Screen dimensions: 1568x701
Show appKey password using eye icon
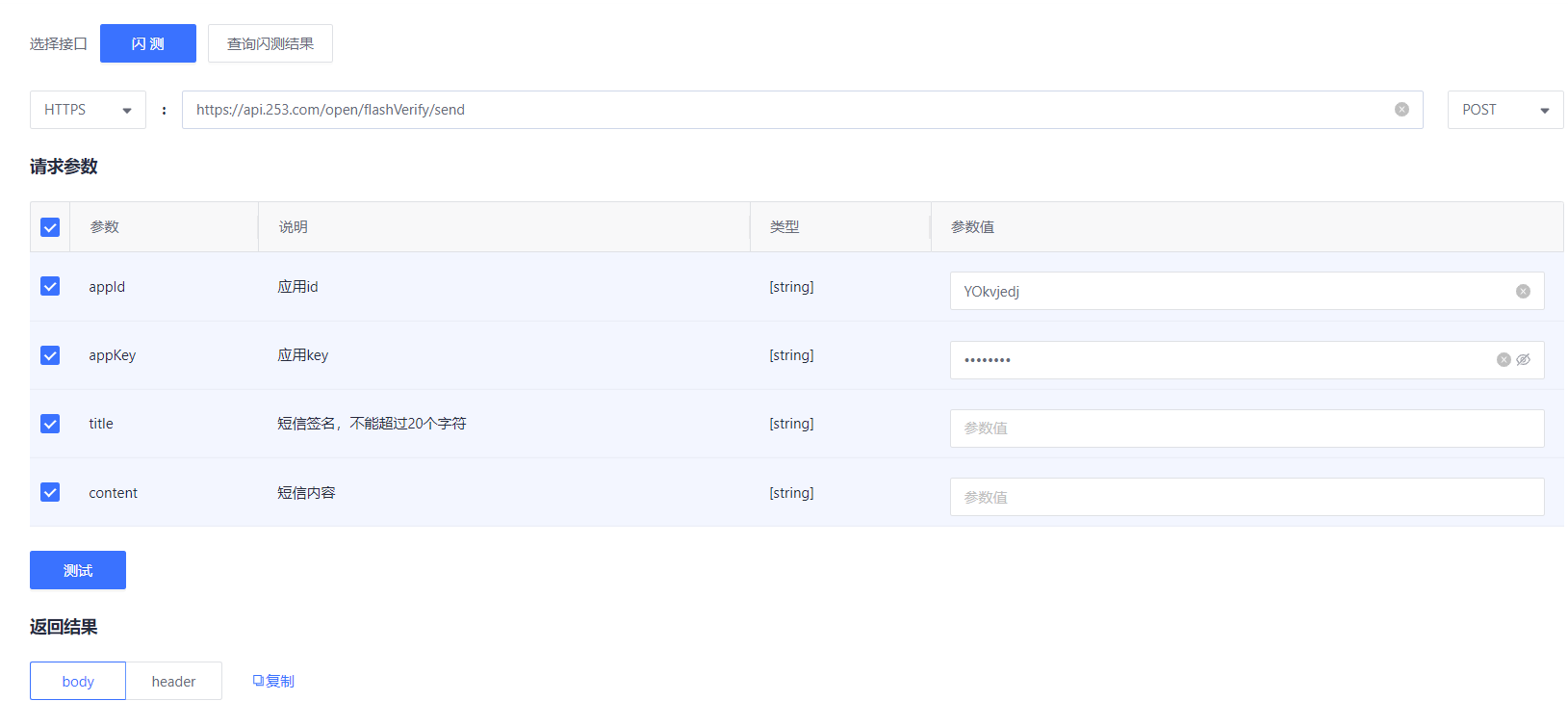[x=1524, y=360]
